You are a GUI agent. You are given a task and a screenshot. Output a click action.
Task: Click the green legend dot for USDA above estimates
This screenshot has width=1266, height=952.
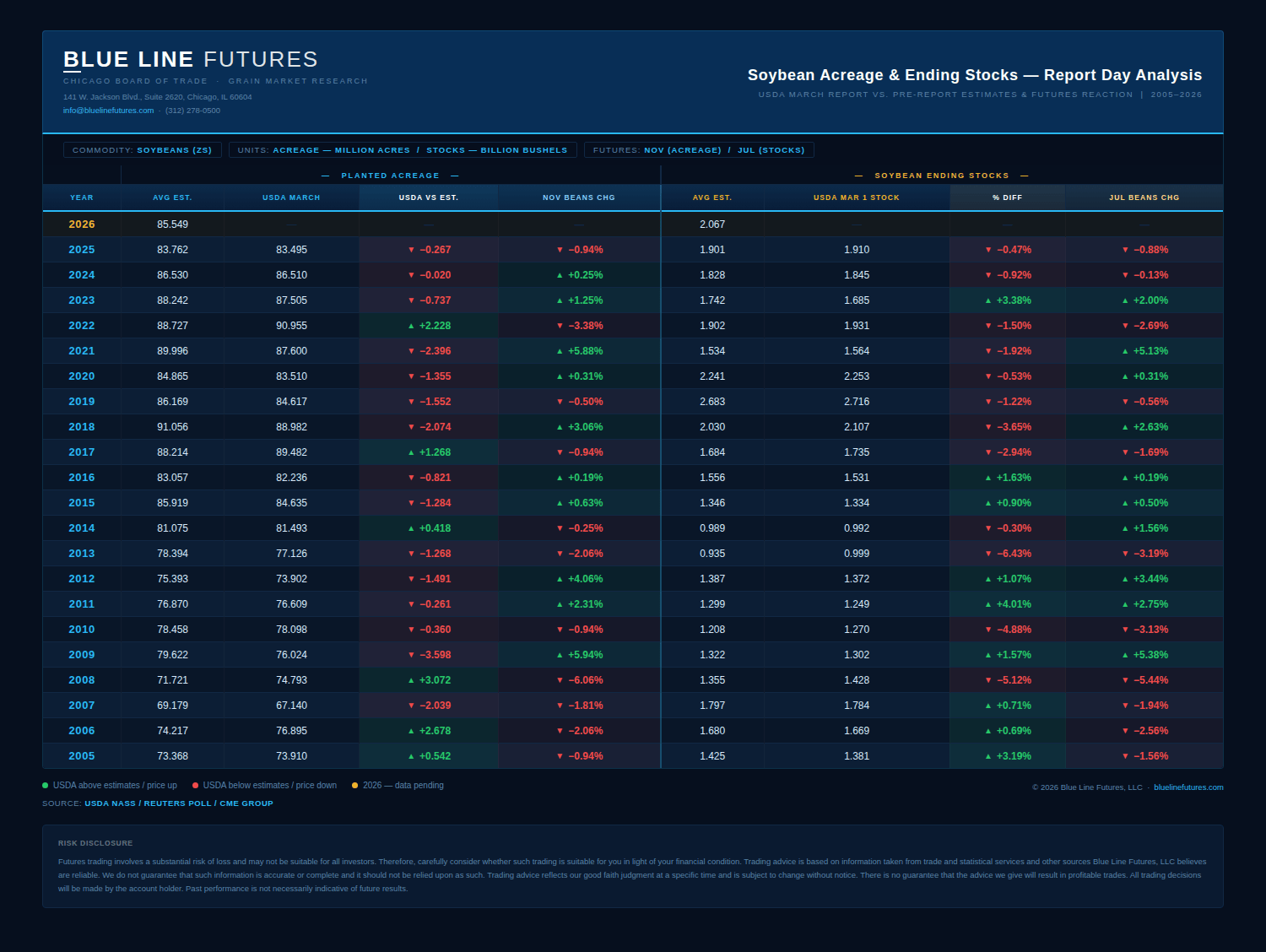point(46,786)
